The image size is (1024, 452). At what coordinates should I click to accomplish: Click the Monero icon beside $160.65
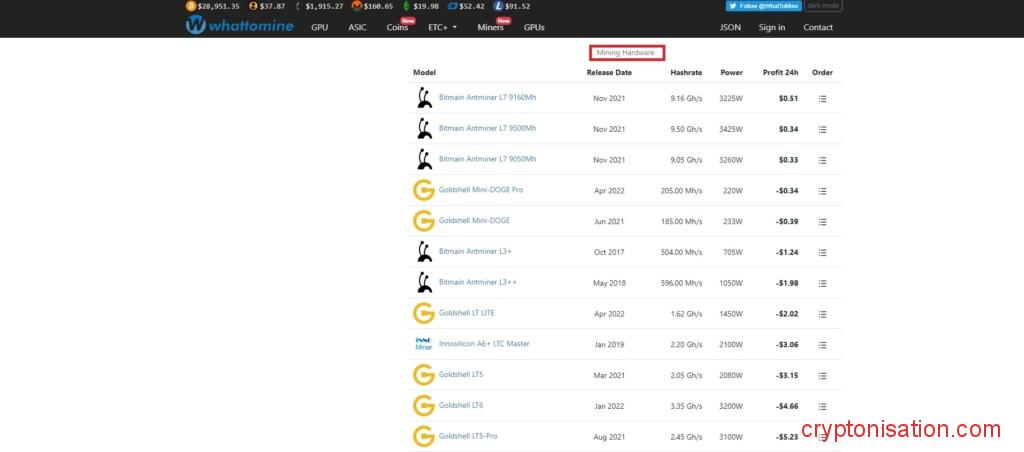pyautogui.click(x=357, y=6)
